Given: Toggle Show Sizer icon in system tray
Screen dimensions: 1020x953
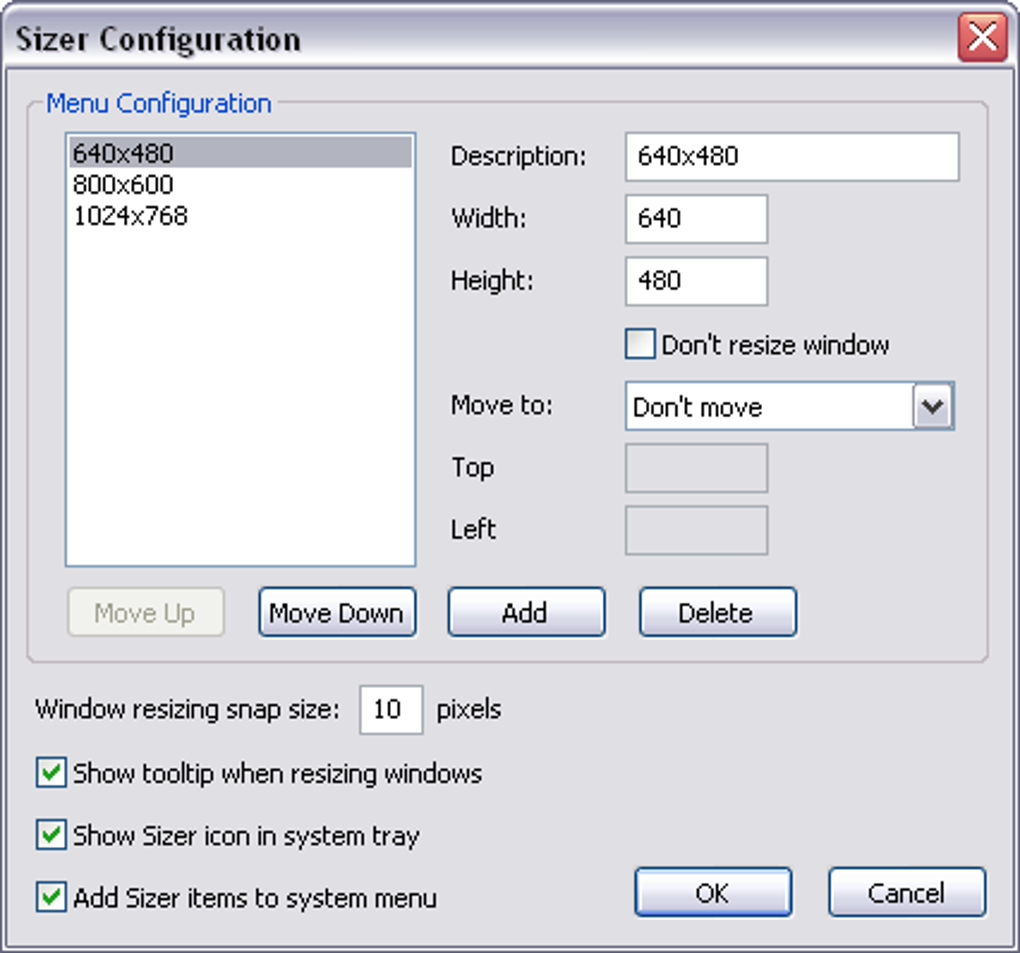Looking at the screenshot, I should 51,835.
